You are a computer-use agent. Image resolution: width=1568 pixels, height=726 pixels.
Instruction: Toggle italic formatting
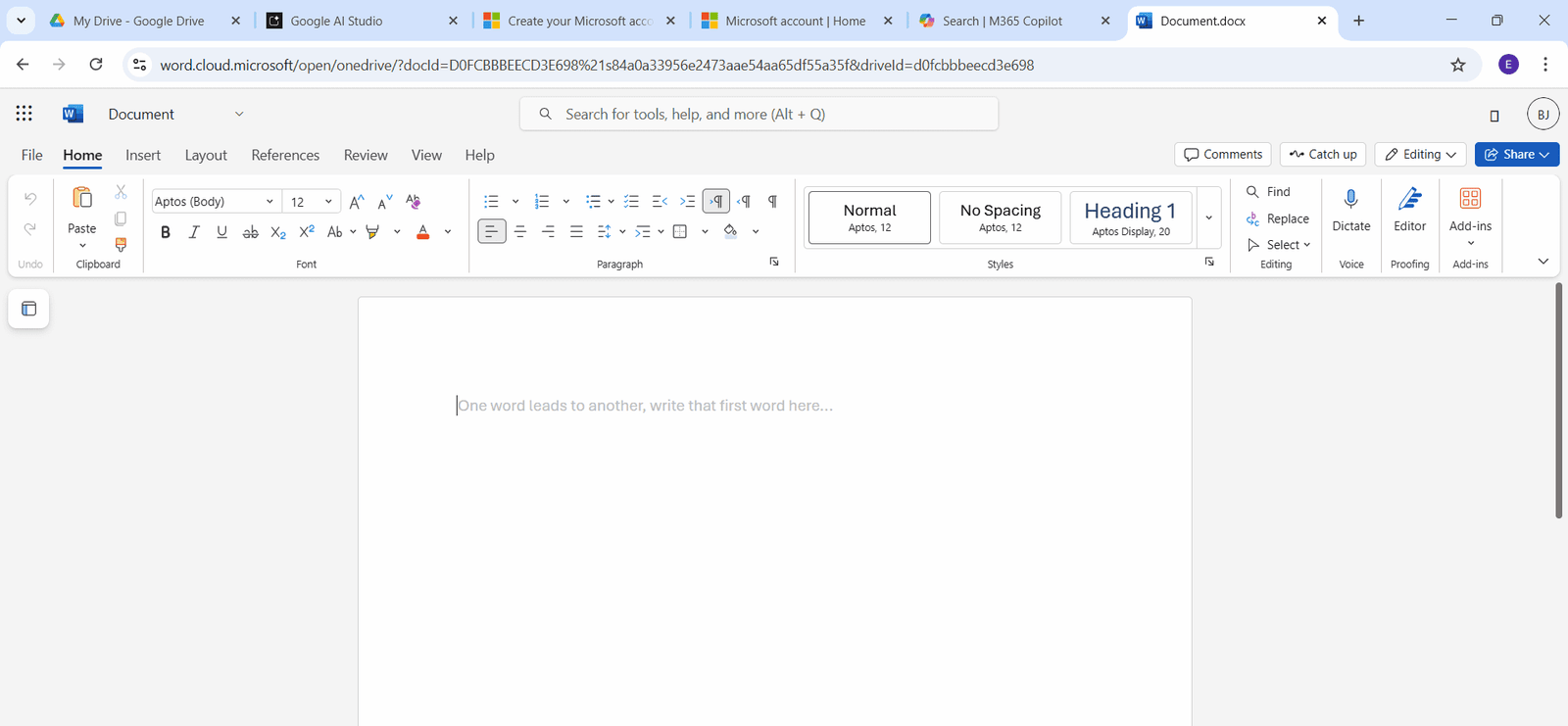(x=194, y=232)
